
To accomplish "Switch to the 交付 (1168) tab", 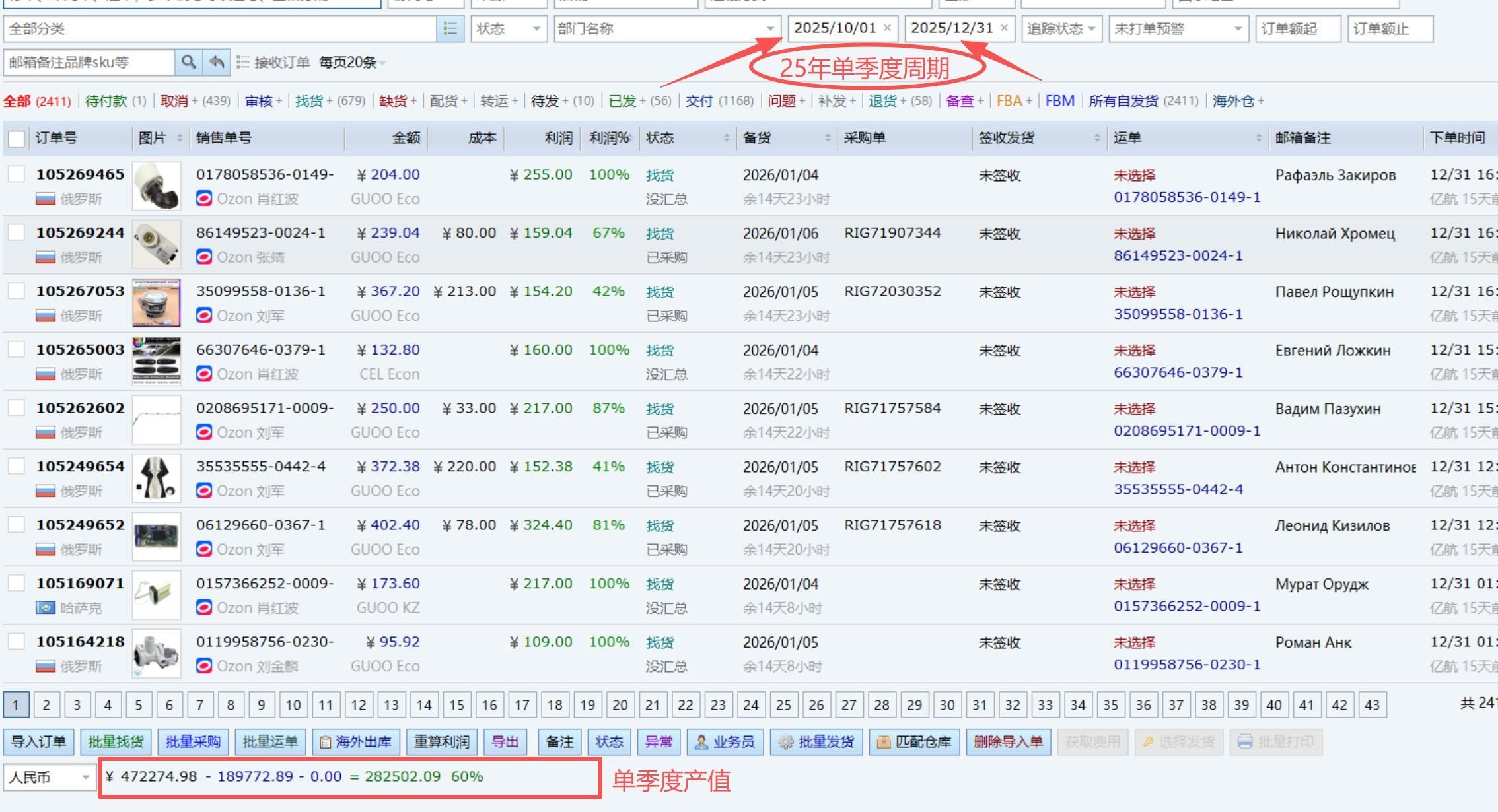I will click(x=719, y=101).
